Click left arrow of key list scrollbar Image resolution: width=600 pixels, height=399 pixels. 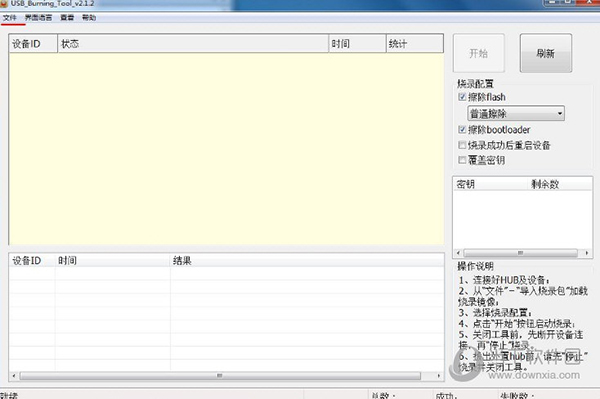pyautogui.click(x=458, y=253)
